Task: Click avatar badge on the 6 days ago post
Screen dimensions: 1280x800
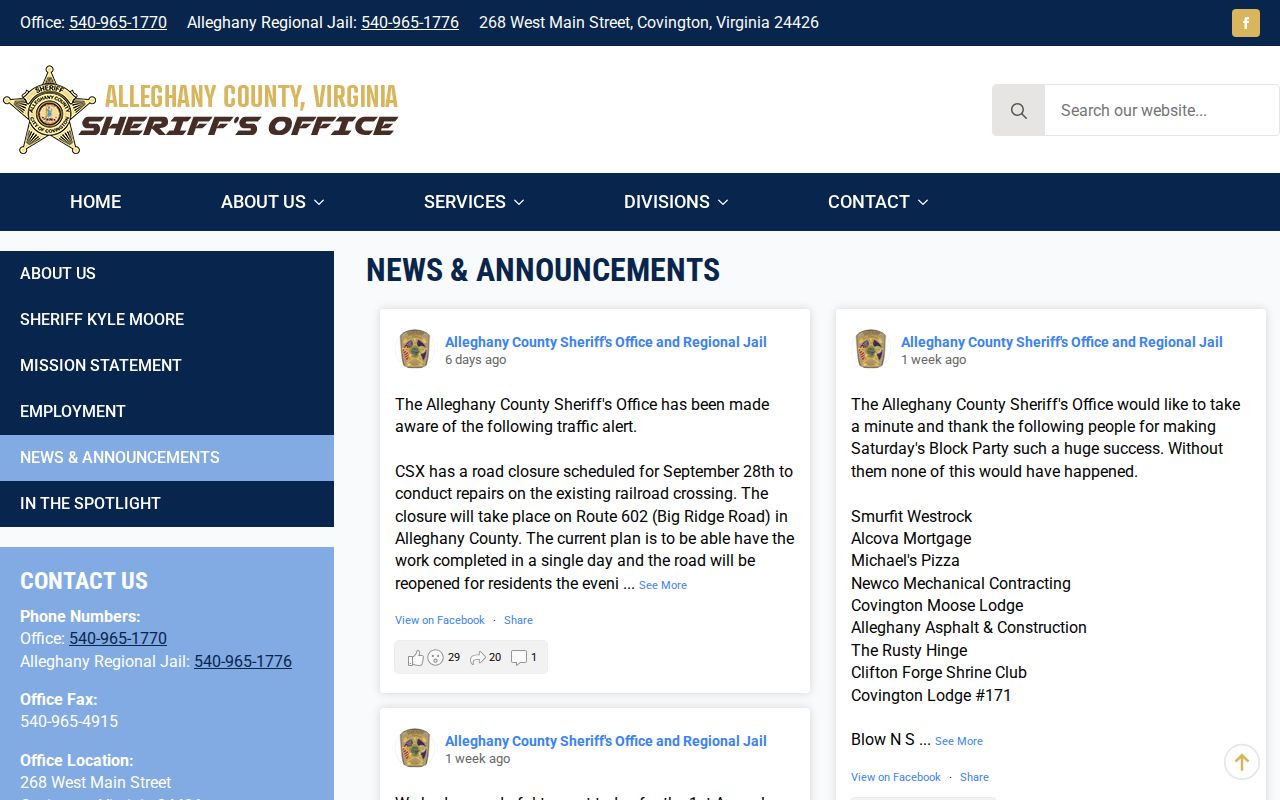Action: coord(415,349)
